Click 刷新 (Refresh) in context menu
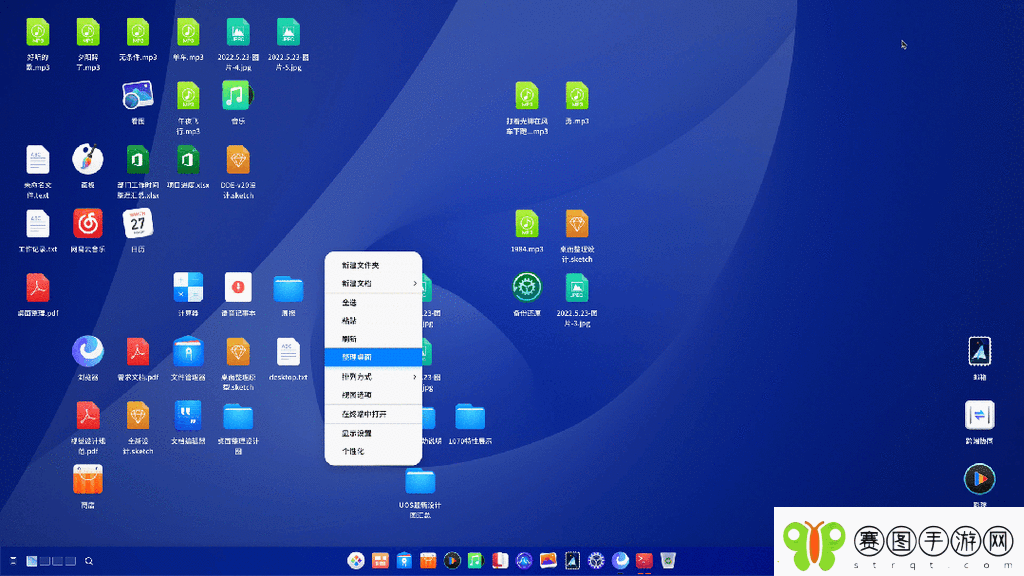The width and height of the screenshot is (1024, 576). click(x=373, y=339)
